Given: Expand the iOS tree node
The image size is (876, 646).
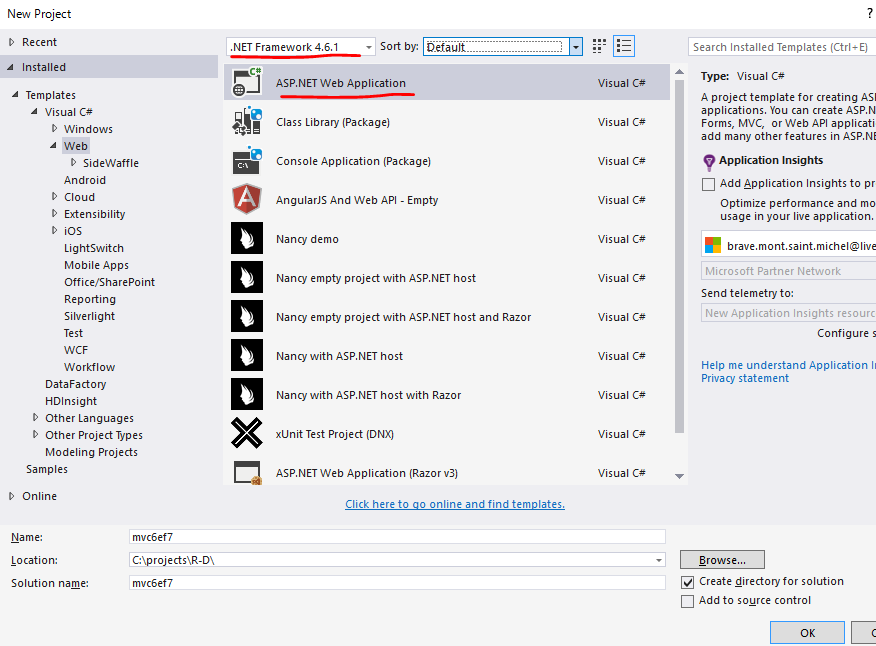Looking at the screenshot, I should 54,230.
